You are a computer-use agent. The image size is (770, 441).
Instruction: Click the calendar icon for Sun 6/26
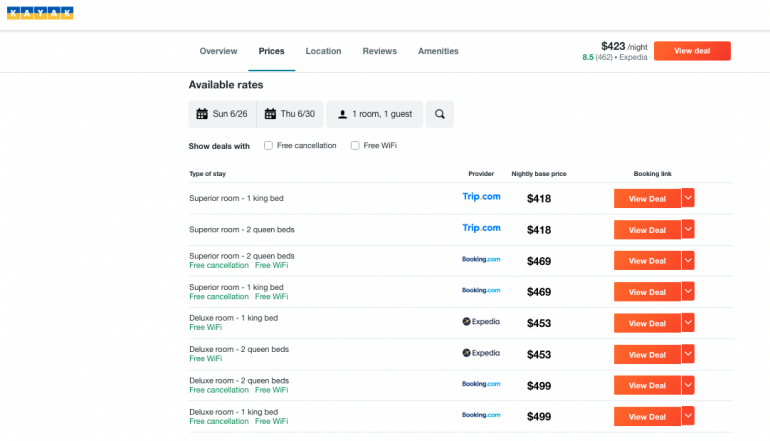[x=202, y=114]
